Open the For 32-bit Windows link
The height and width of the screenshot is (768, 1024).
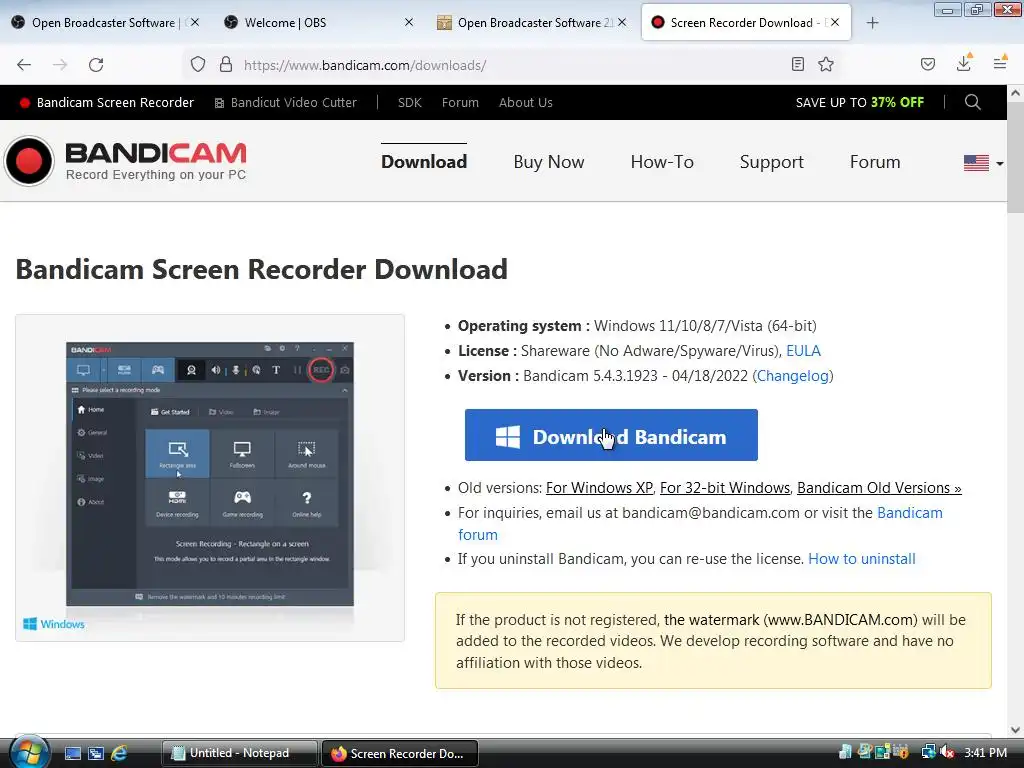725,488
